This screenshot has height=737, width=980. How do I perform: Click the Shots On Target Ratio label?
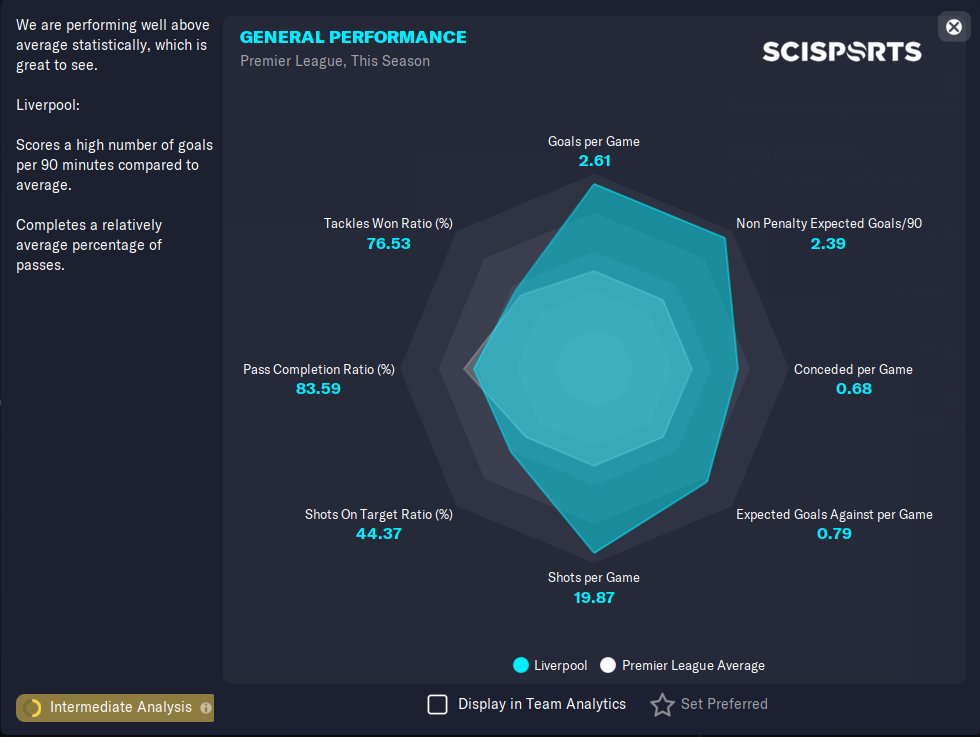[x=378, y=515]
